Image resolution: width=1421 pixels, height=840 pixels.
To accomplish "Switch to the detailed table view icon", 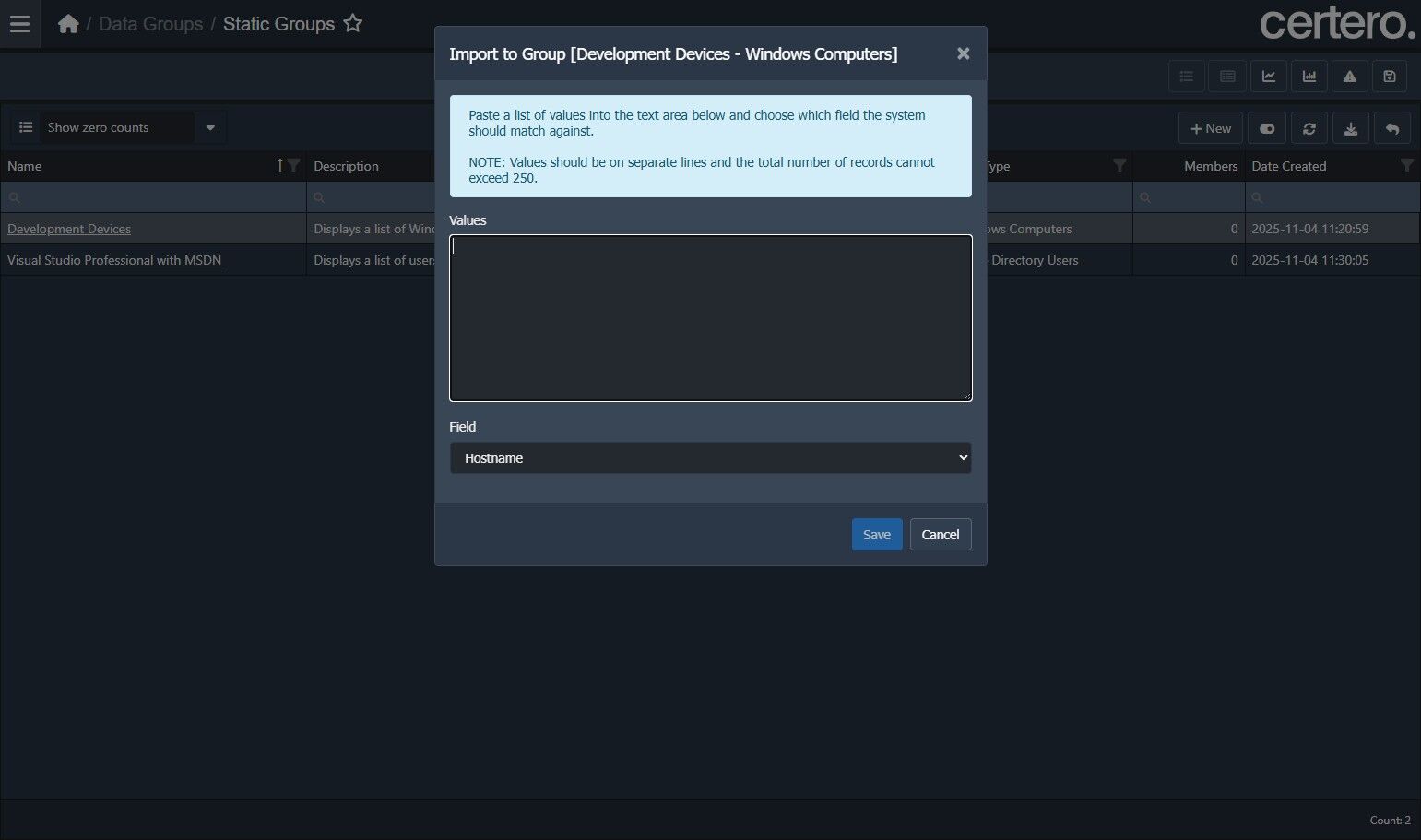I will [x=1227, y=77].
